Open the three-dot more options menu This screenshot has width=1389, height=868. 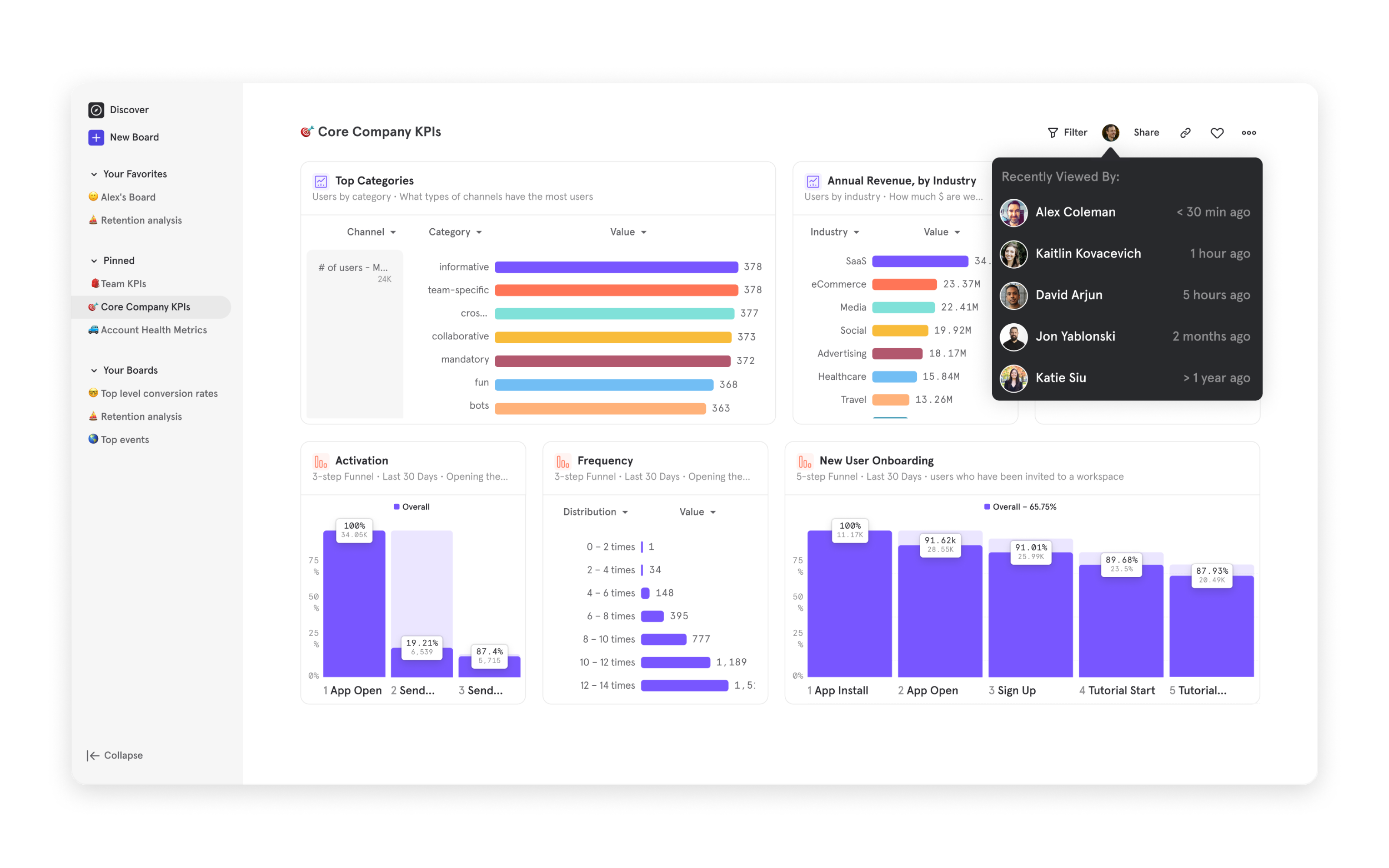click(1248, 133)
